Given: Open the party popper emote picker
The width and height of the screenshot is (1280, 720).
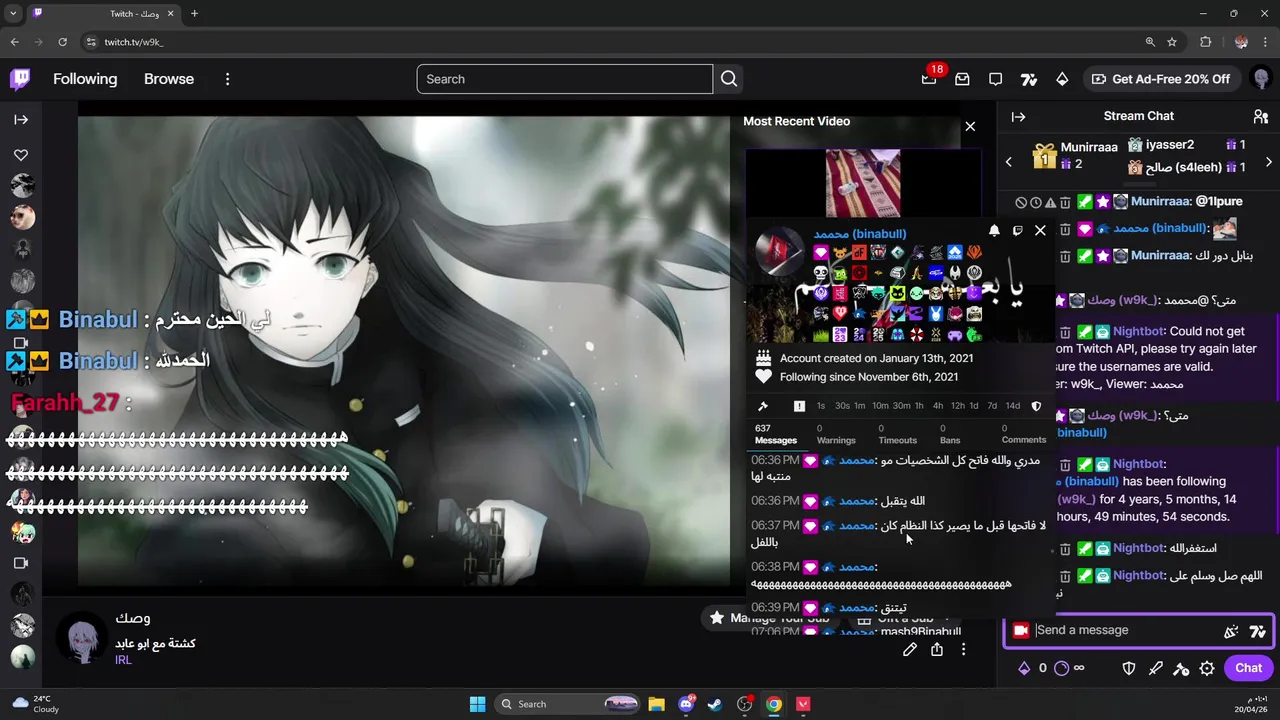Looking at the screenshot, I should (1231, 631).
